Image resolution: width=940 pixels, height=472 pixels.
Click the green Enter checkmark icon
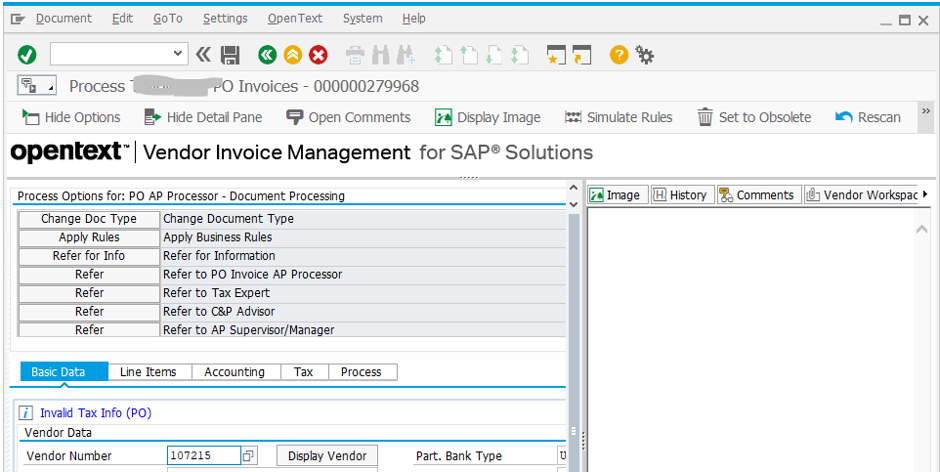27,54
